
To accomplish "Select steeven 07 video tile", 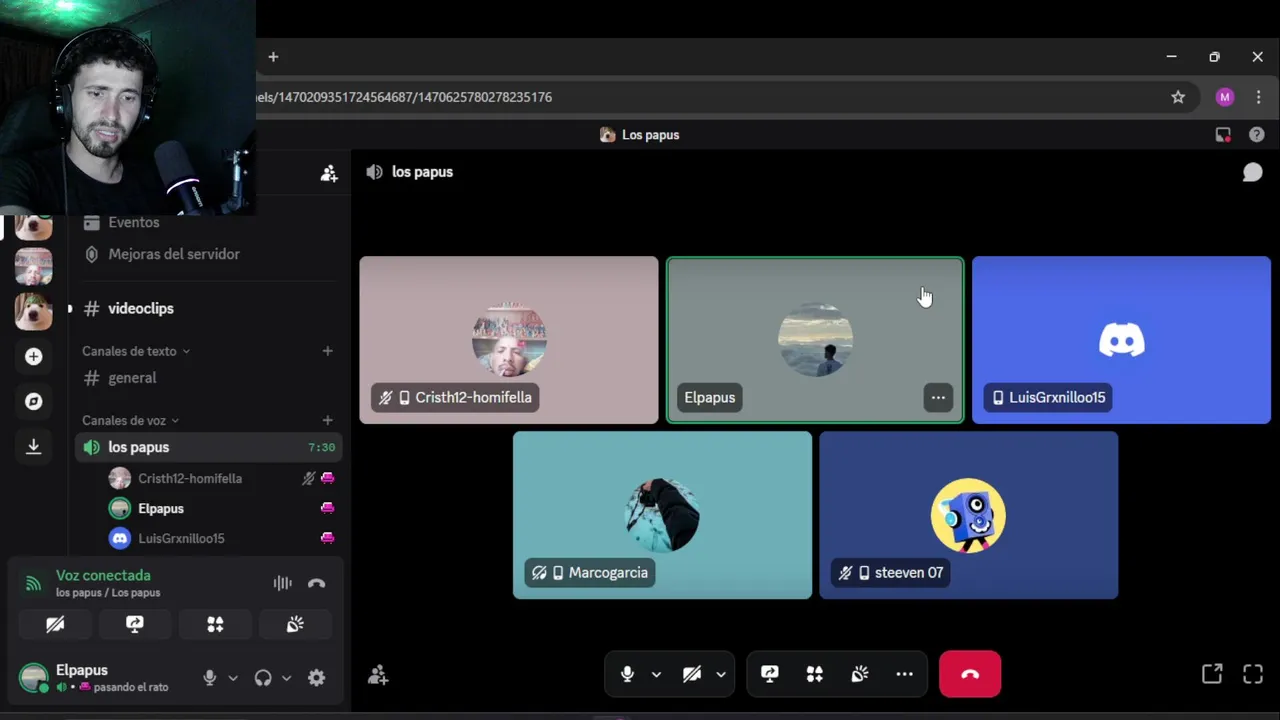I will point(968,515).
